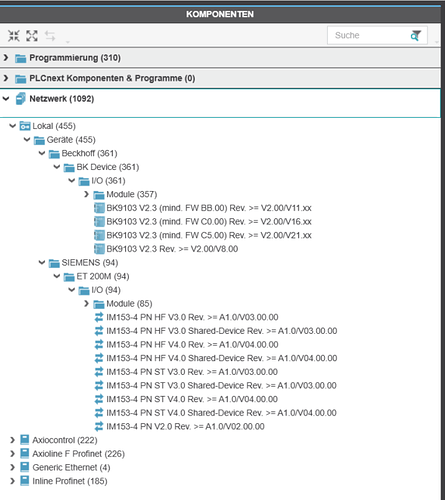Click the expand all icon in toolbar
Screen dimensions: 445x500
[32, 36]
